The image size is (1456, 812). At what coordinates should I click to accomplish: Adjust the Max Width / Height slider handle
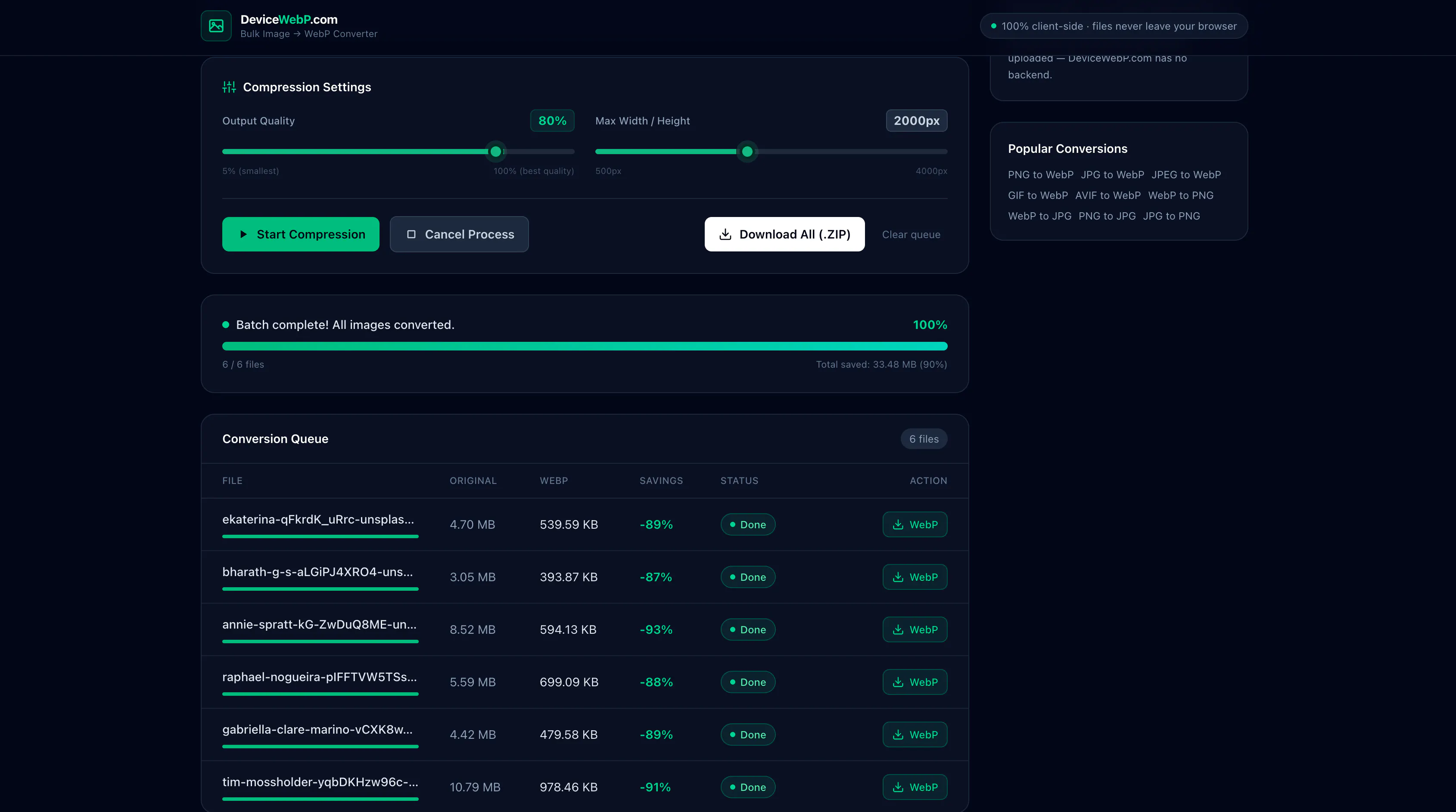(x=747, y=152)
